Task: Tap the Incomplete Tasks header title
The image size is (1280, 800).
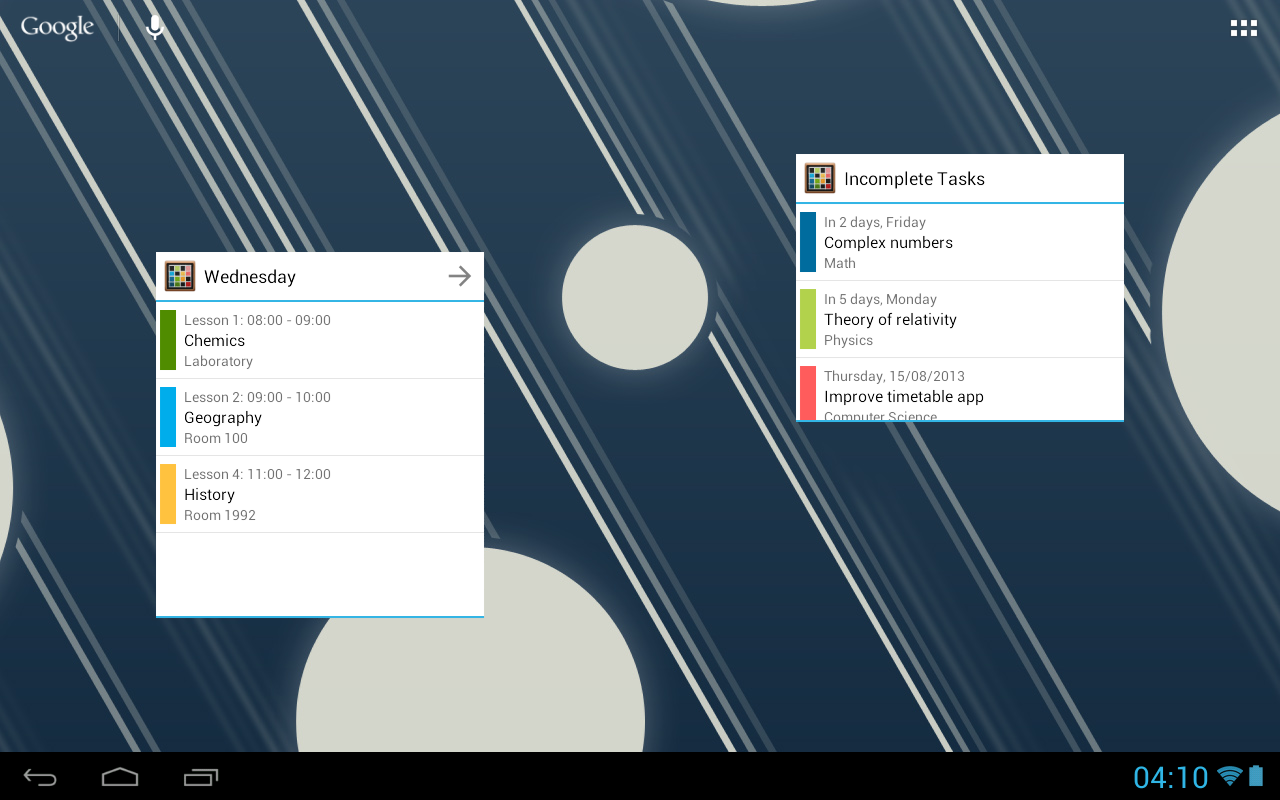Action: [914, 178]
